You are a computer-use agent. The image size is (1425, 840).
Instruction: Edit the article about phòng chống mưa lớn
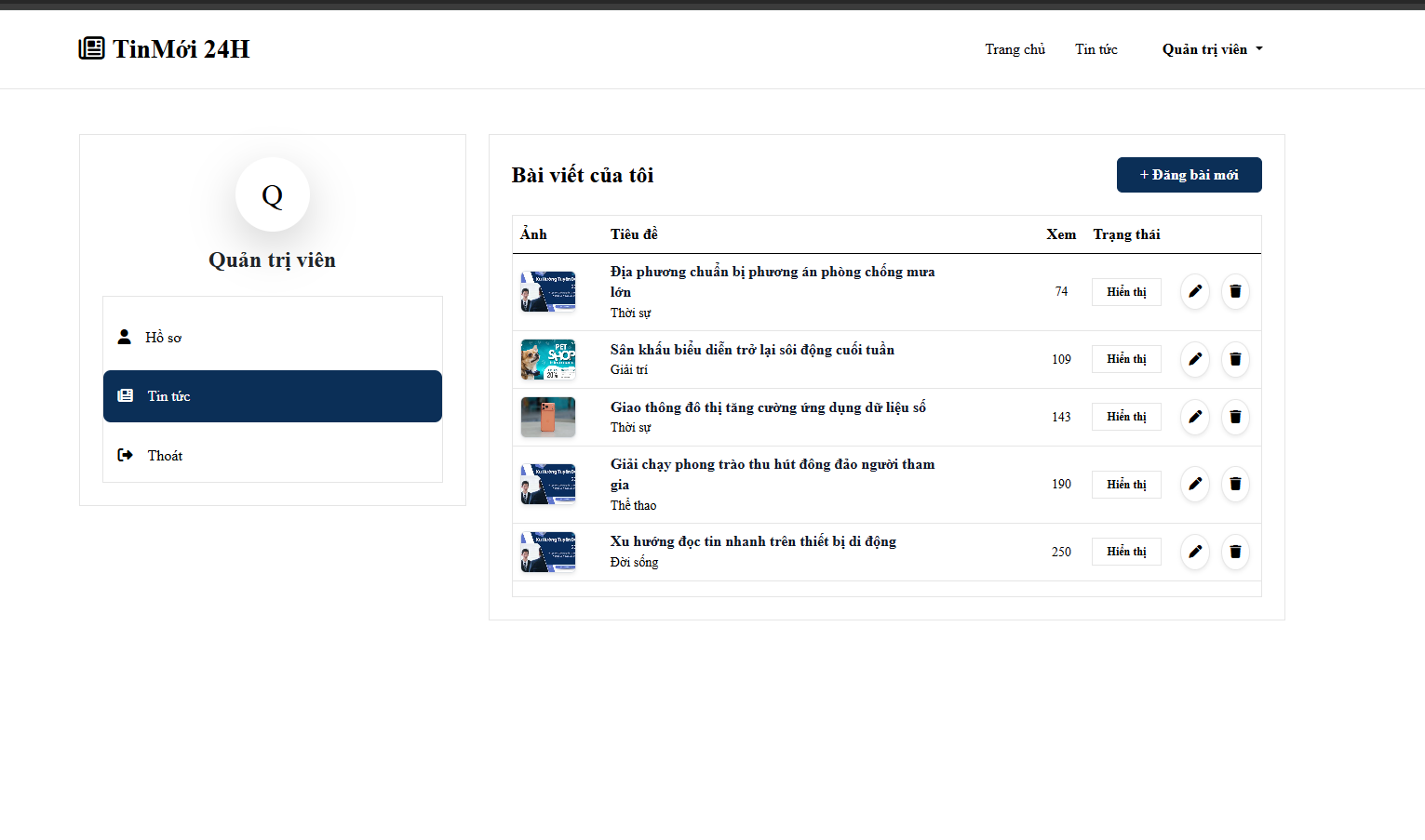coord(1195,292)
